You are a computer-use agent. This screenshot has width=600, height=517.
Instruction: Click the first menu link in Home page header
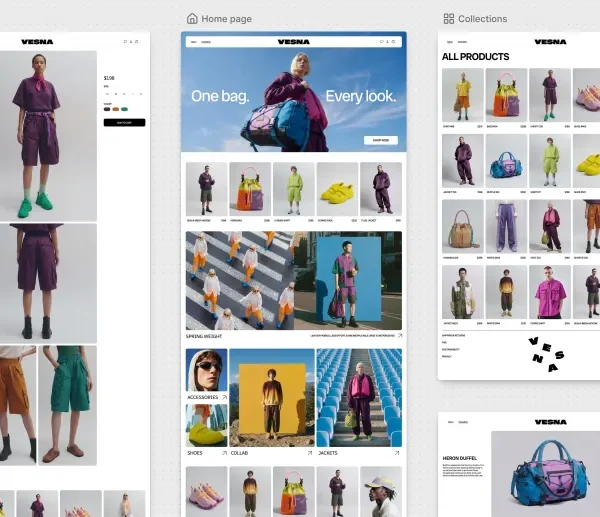(194, 42)
